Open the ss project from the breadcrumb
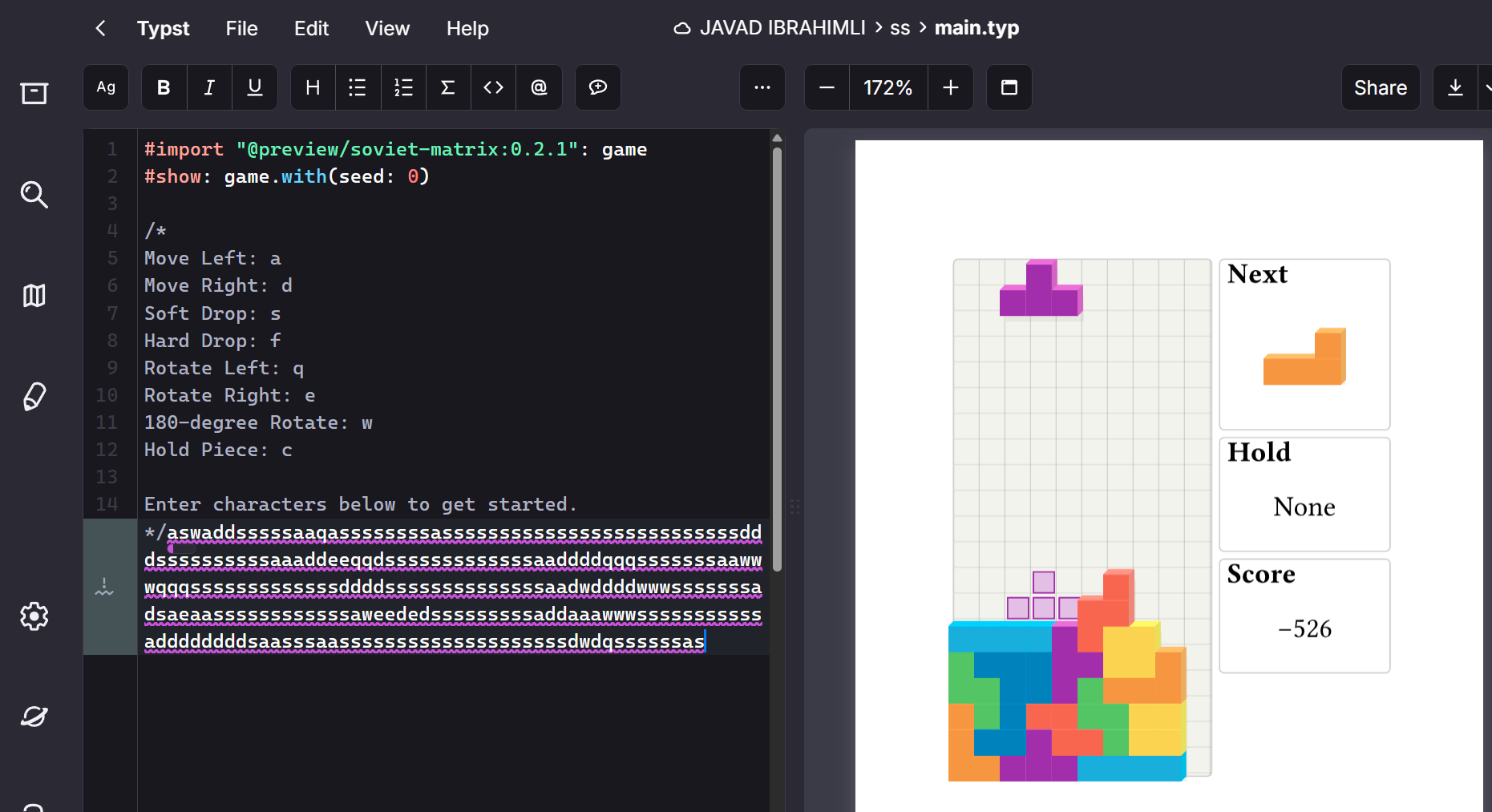Screen dimensions: 1492x812 (x=900, y=28)
